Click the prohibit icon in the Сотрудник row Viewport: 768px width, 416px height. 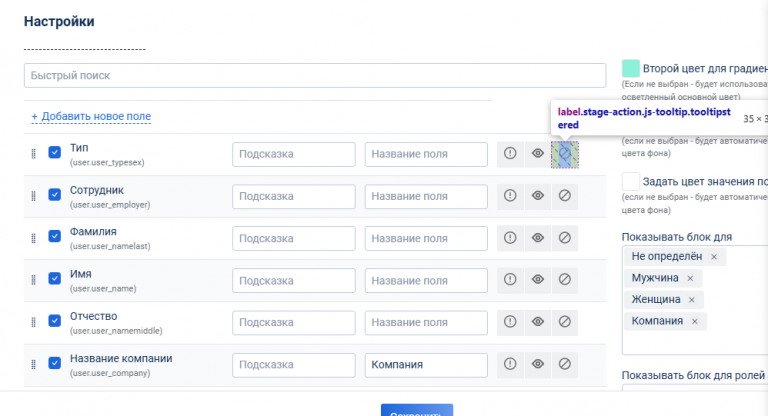tap(565, 196)
